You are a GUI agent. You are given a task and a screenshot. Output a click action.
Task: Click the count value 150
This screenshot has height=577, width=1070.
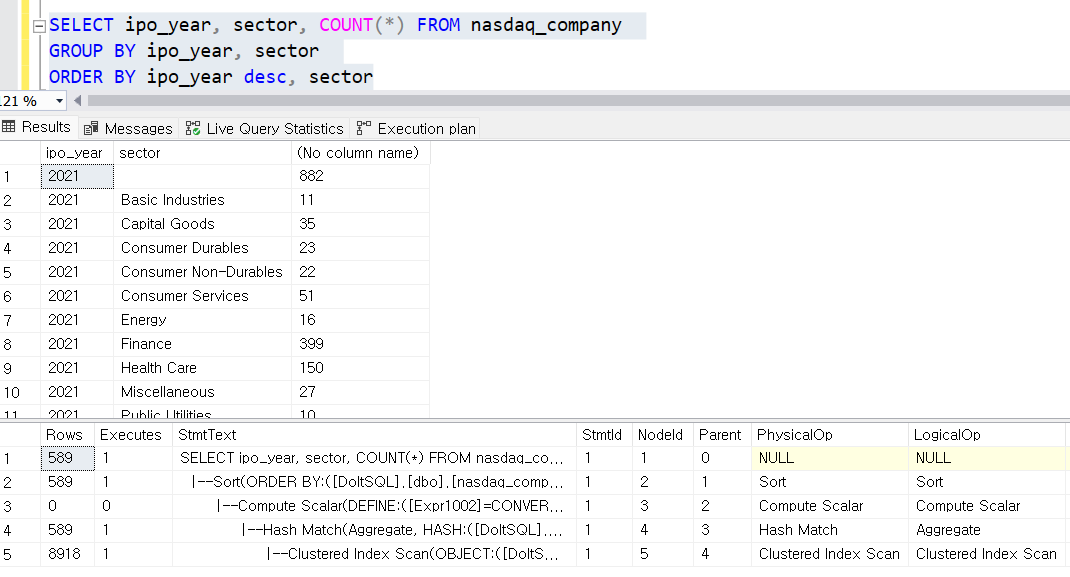tap(360, 368)
